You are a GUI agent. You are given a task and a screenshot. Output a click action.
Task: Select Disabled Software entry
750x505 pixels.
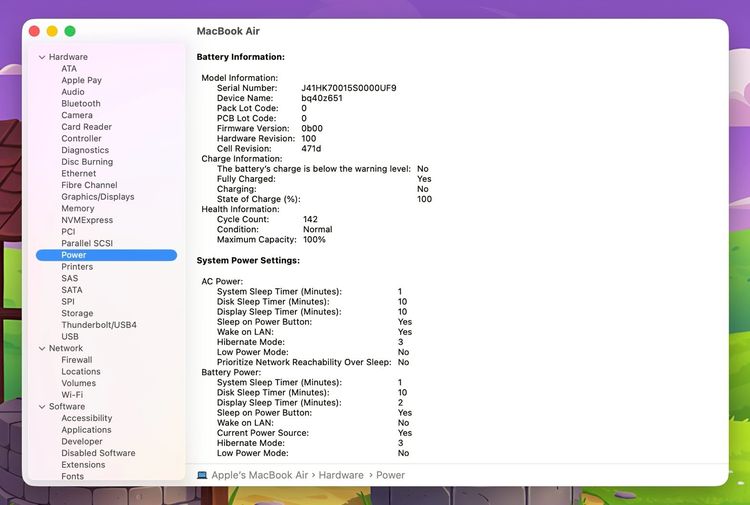(98, 453)
